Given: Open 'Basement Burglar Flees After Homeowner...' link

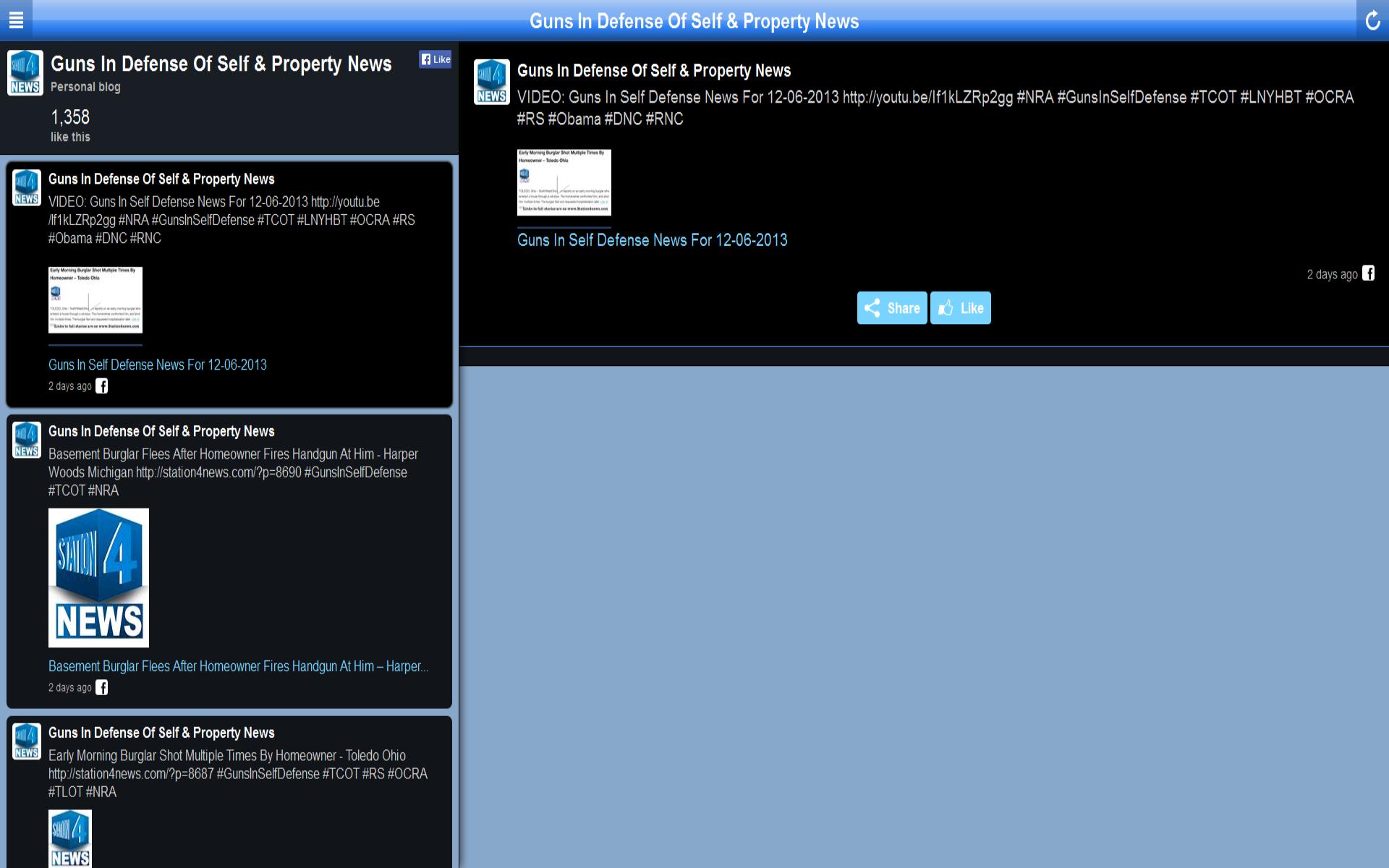Looking at the screenshot, I should (239, 666).
